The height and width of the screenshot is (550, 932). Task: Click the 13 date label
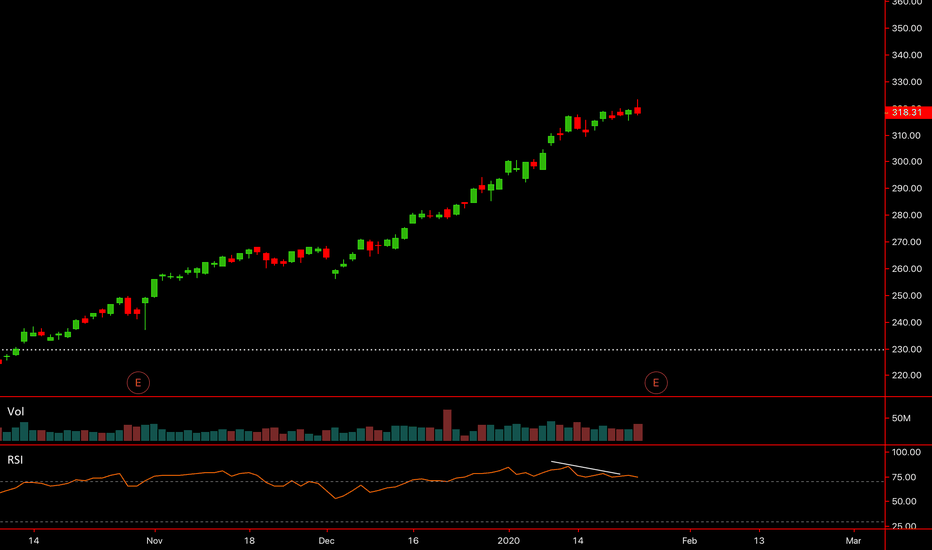[x=759, y=540]
